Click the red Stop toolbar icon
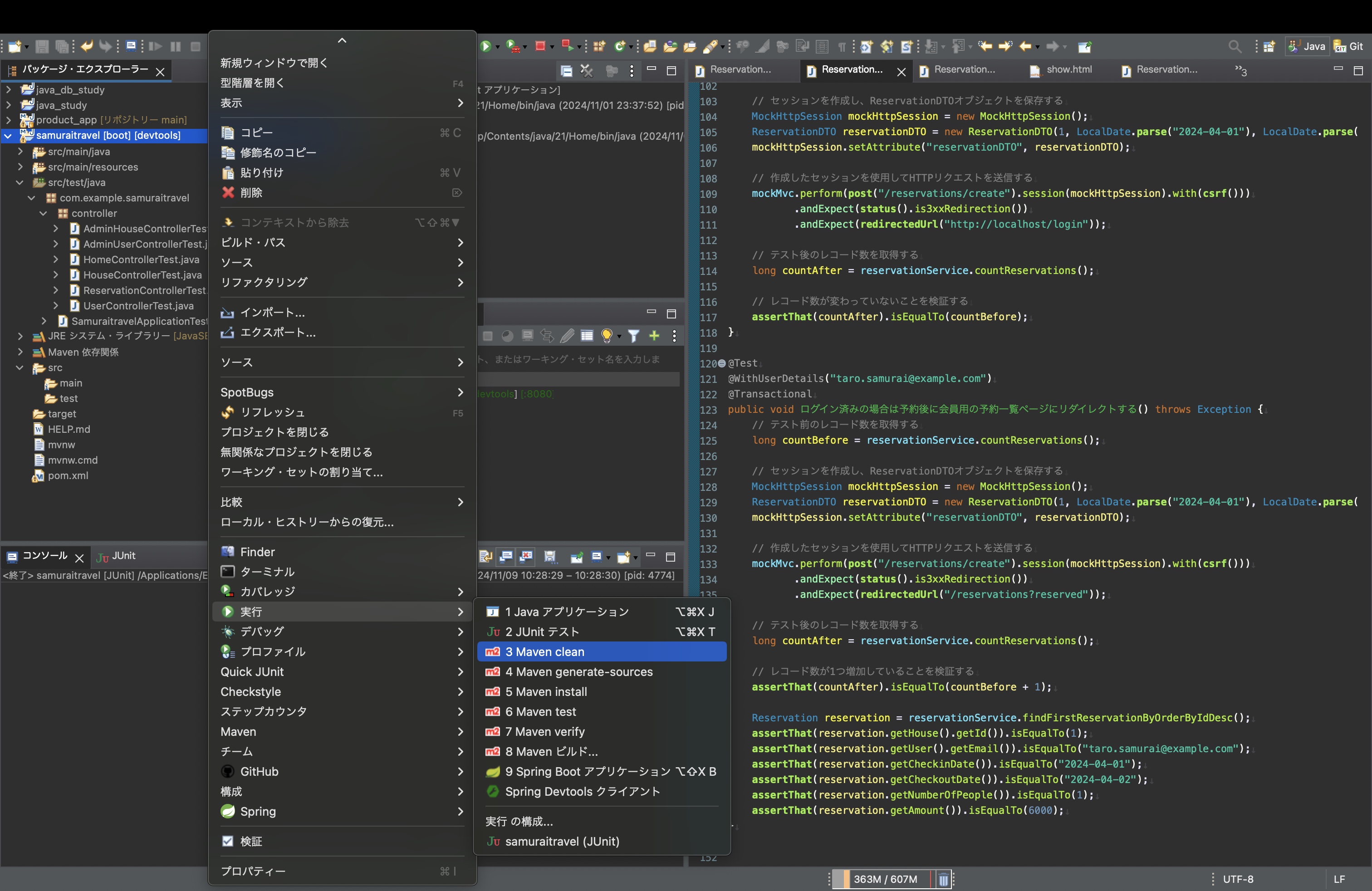The width and height of the screenshot is (1372, 891). pyautogui.click(x=539, y=46)
